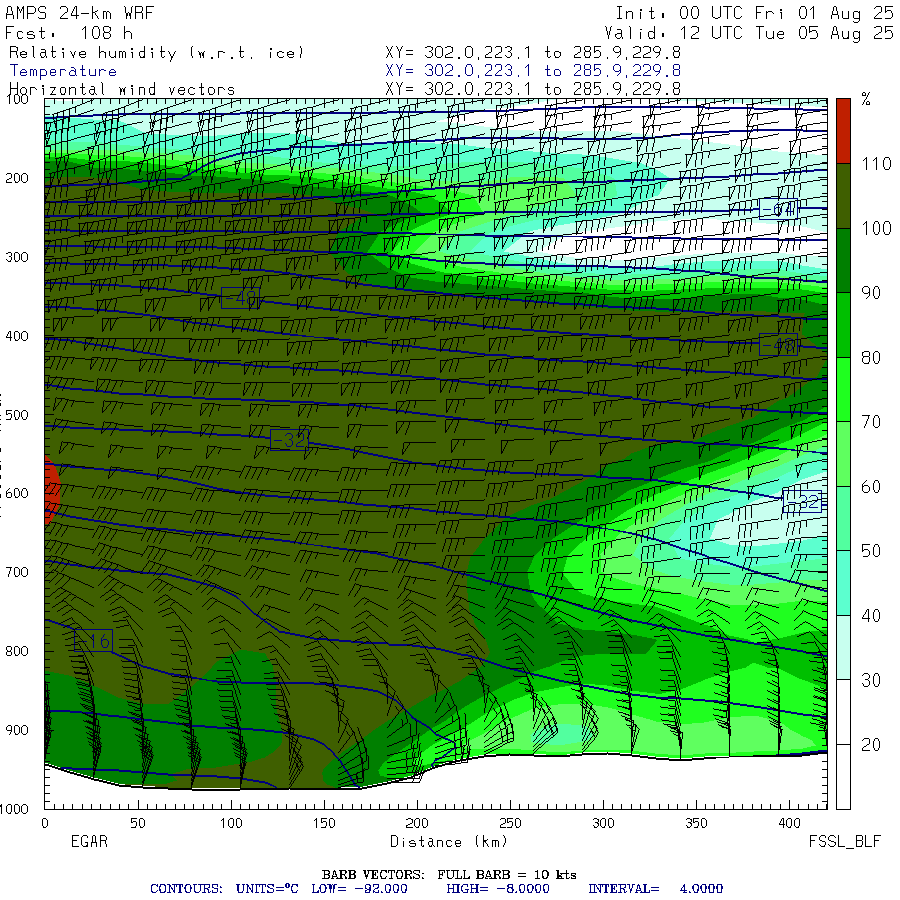Click the turquoise 40–50 color bar segment

pos(843,583)
